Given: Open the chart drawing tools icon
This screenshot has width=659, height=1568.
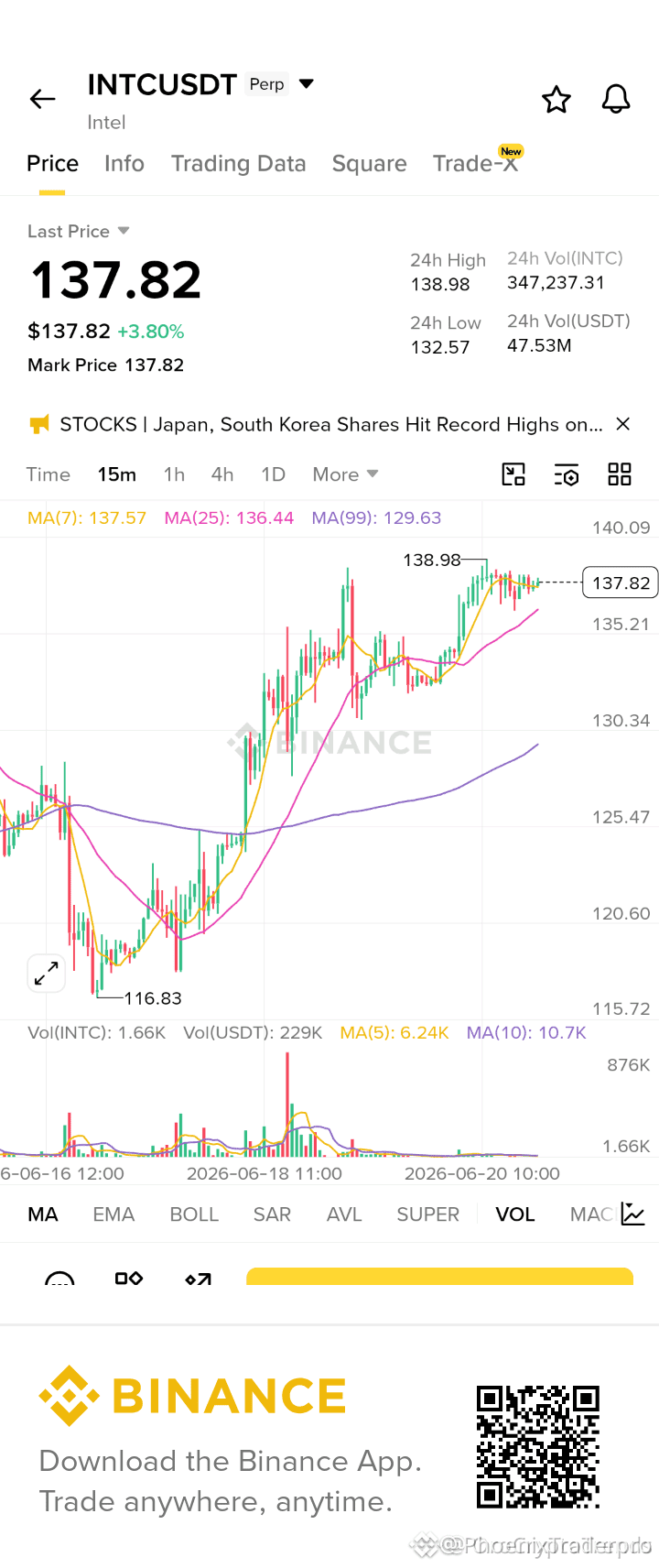Looking at the screenshot, I should 513,474.
